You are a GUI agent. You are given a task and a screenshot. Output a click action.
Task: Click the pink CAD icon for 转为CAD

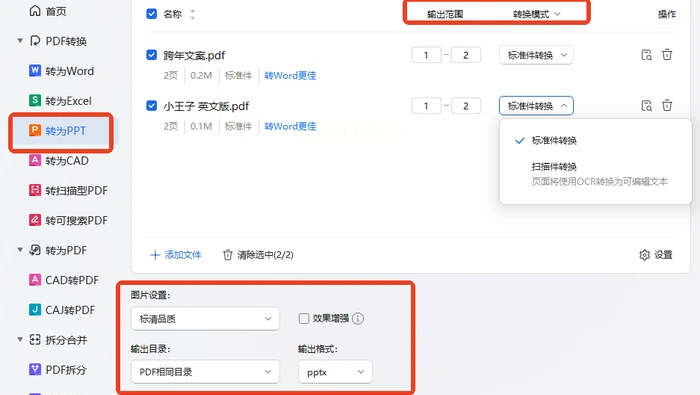coord(35,160)
